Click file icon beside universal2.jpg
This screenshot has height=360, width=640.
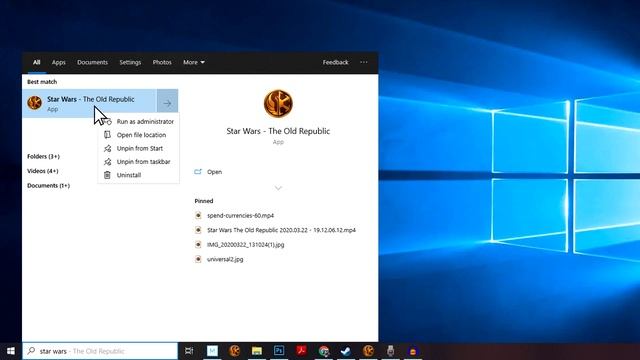pyautogui.click(x=198, y=259)
